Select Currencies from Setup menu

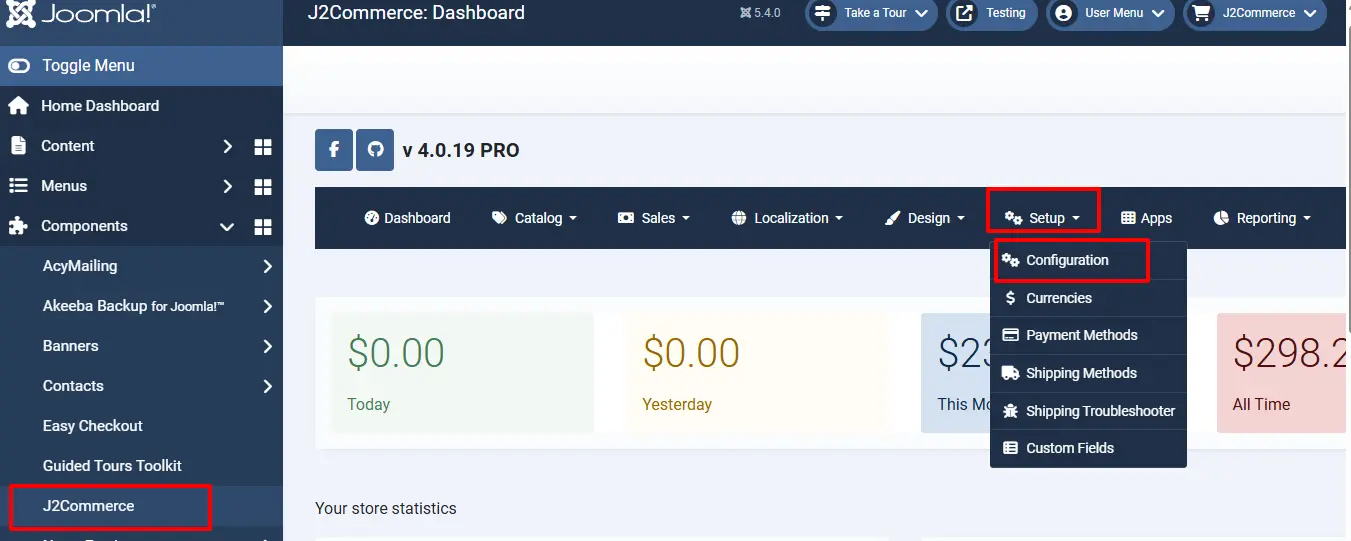(x=1088, y=298)
